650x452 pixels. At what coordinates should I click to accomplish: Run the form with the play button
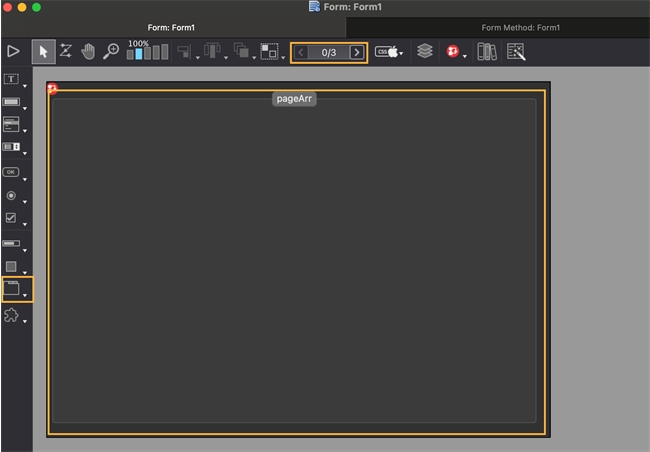click(x=13, y=51)
